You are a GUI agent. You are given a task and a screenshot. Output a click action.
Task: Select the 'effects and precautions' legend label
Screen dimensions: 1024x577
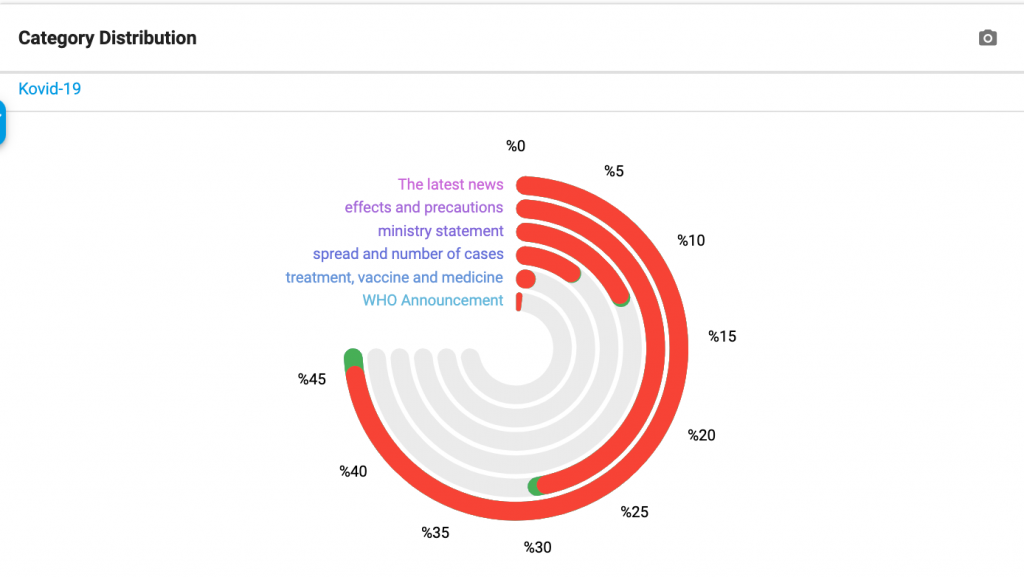pyautogui.click(x=424, y=207)
